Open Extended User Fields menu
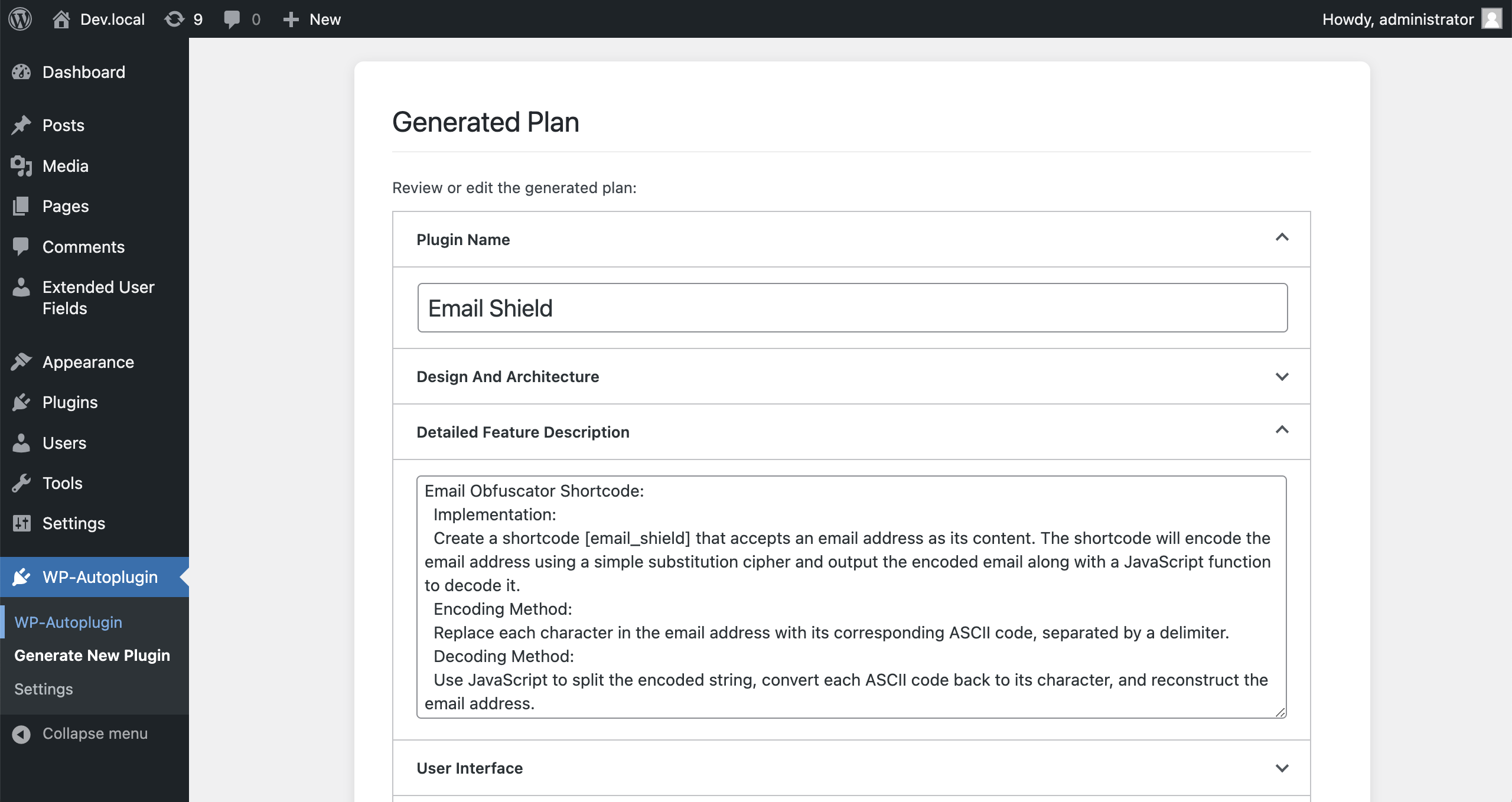 click(98, 298)
